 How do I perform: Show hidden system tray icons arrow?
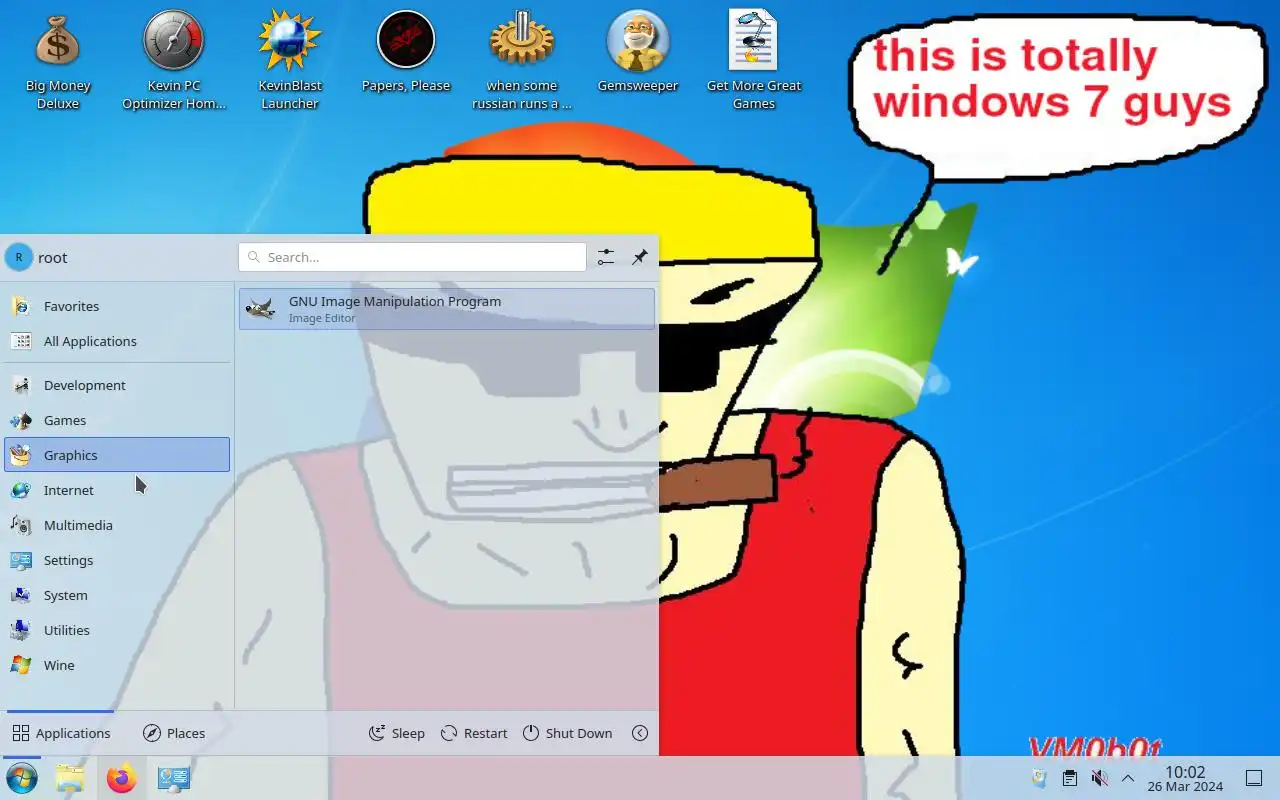click(x=1128, y=778)
